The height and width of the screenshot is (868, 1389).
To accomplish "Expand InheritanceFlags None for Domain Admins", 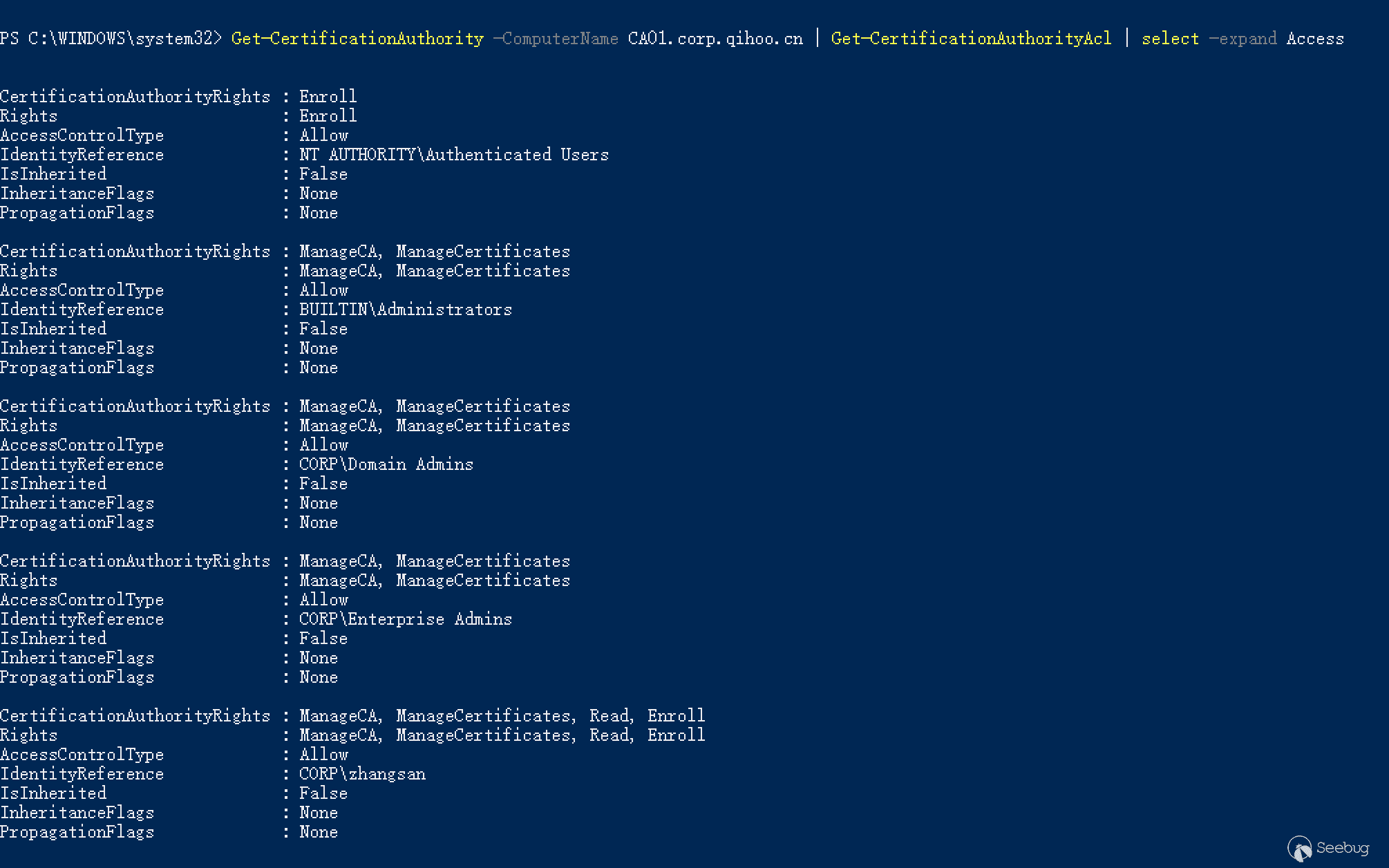I will [319, 503].
